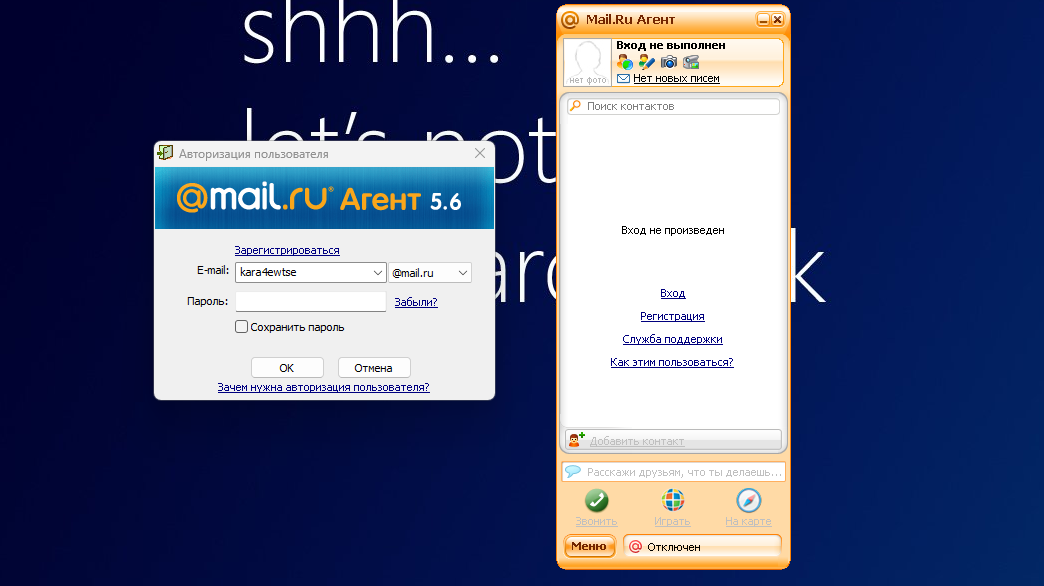Click the 'Вход не выполнен' status text

pos(670,45)
